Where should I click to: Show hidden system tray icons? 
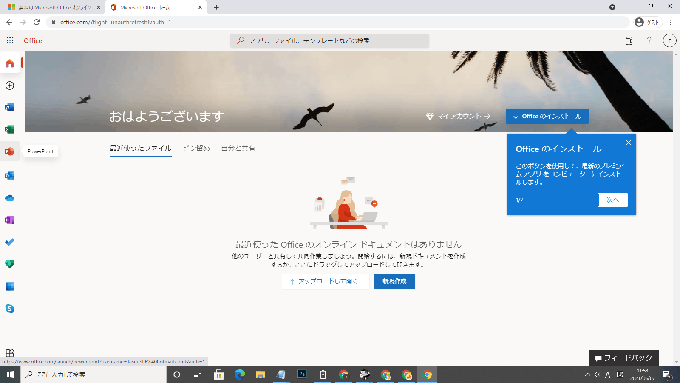[x=587, y=374]
